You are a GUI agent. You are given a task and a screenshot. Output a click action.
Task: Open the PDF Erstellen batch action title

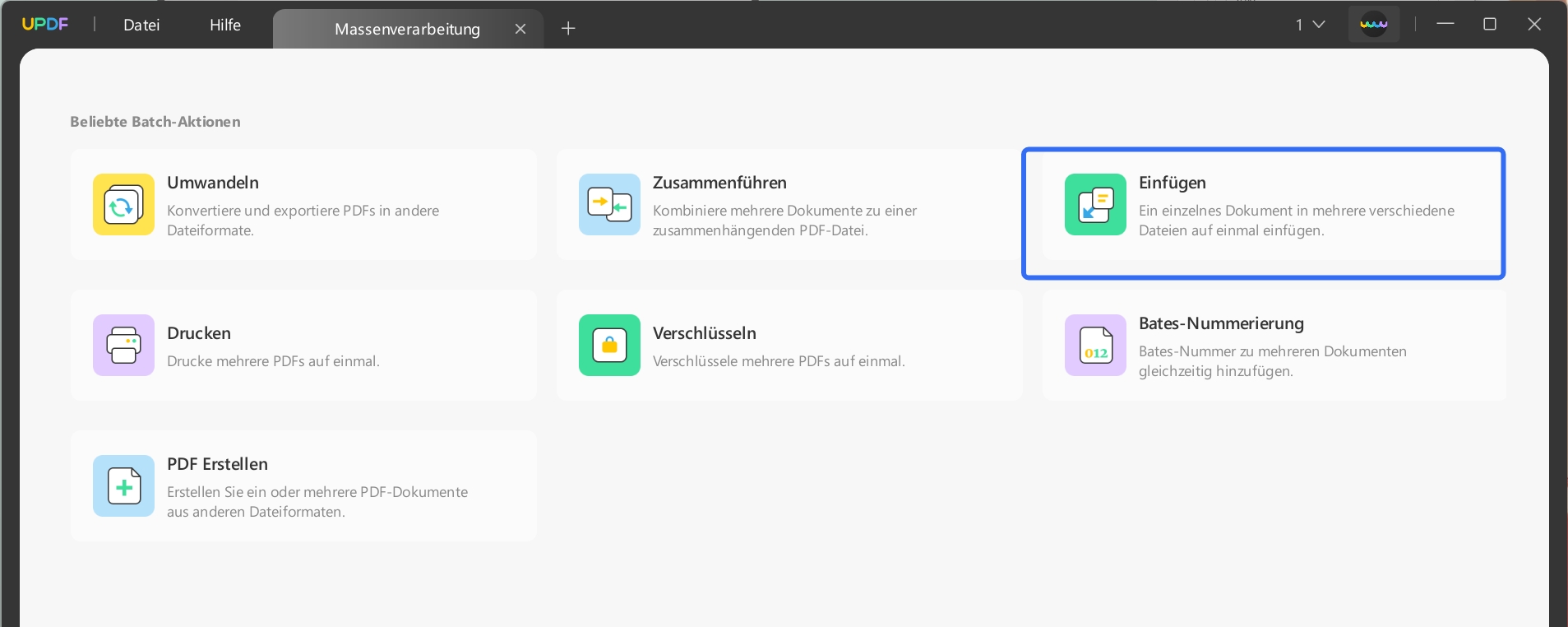click(217, 464)
